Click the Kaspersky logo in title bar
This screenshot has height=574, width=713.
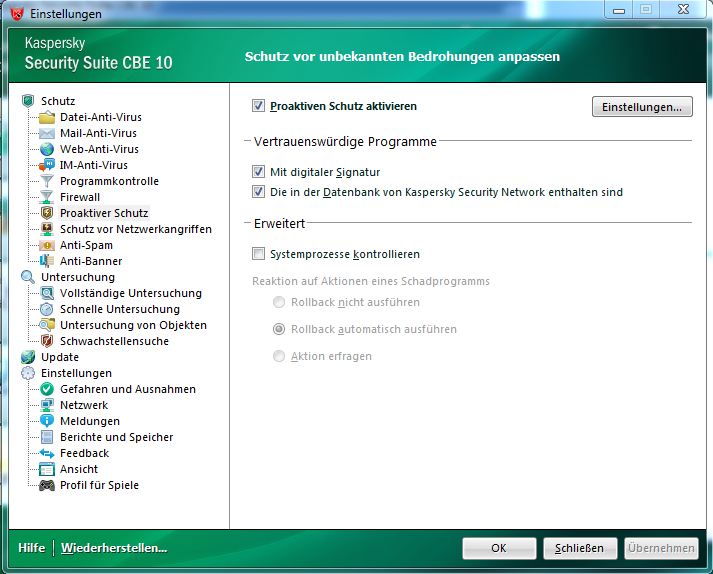tap(17, 14)
